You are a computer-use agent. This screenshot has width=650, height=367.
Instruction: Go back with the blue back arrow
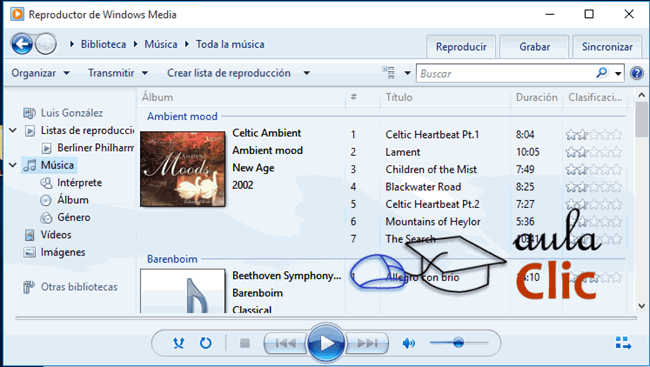[x=22, y=44]
